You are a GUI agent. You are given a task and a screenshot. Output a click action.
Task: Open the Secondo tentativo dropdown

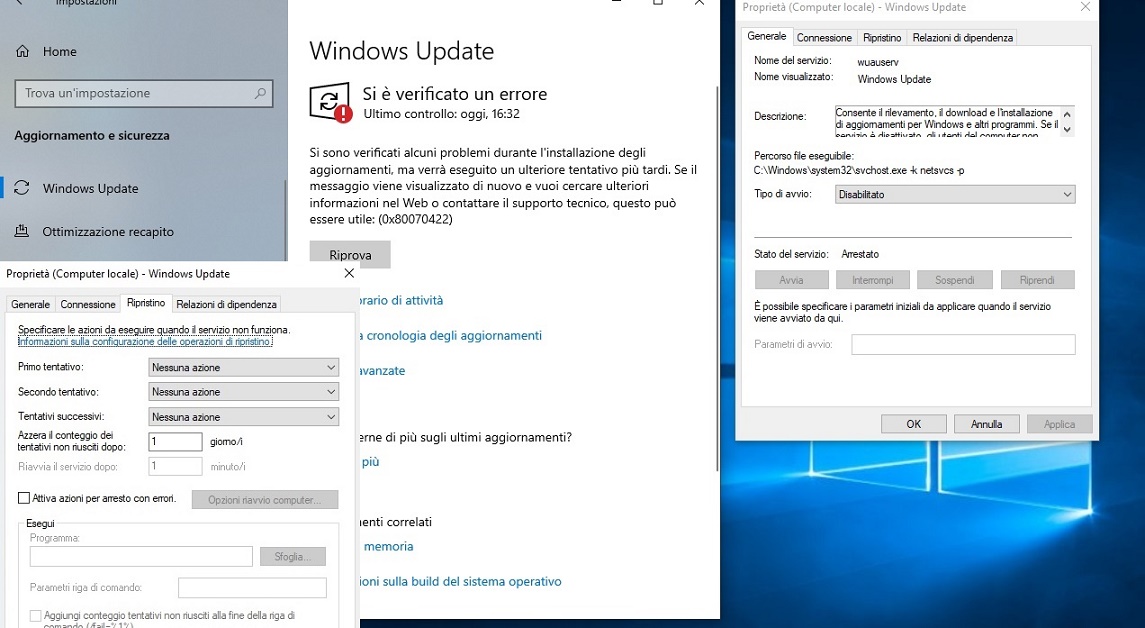pyautogui.click(x=243, y=392)
